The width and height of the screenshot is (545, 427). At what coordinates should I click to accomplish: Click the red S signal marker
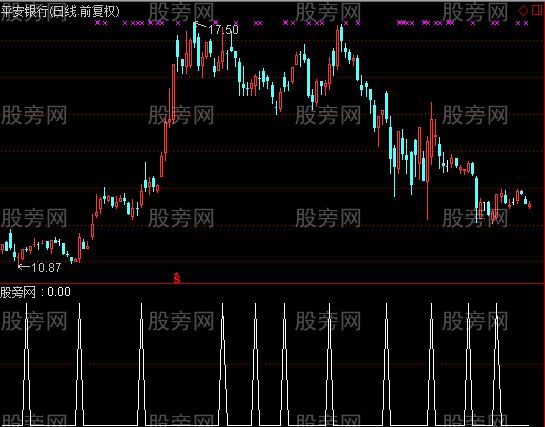(x=177, y=278)
